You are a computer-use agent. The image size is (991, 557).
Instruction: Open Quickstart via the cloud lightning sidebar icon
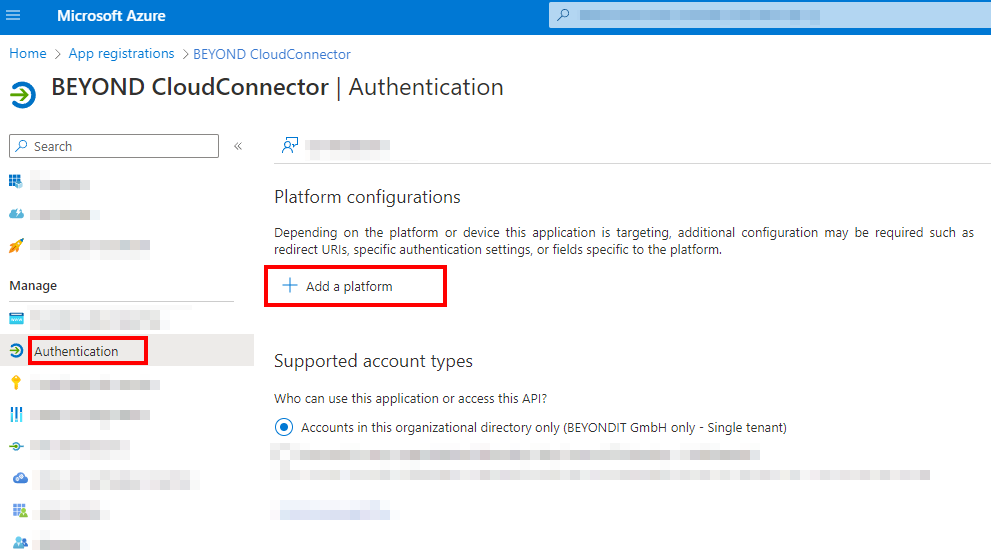[16, 214]
